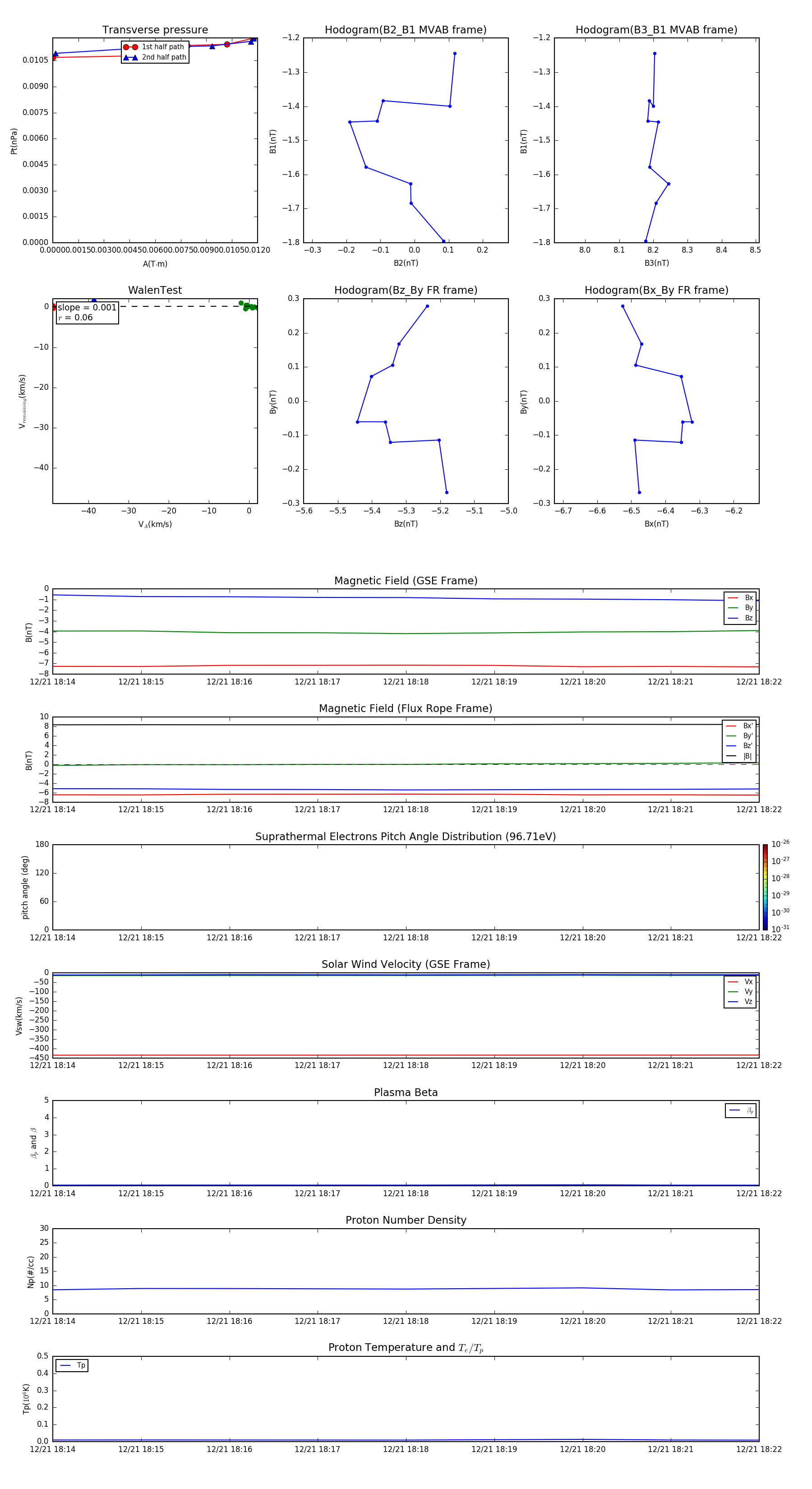Click the '2nd half path' legend entry
The width and height of the screenshot is (812, 1489).
[154, 57]
